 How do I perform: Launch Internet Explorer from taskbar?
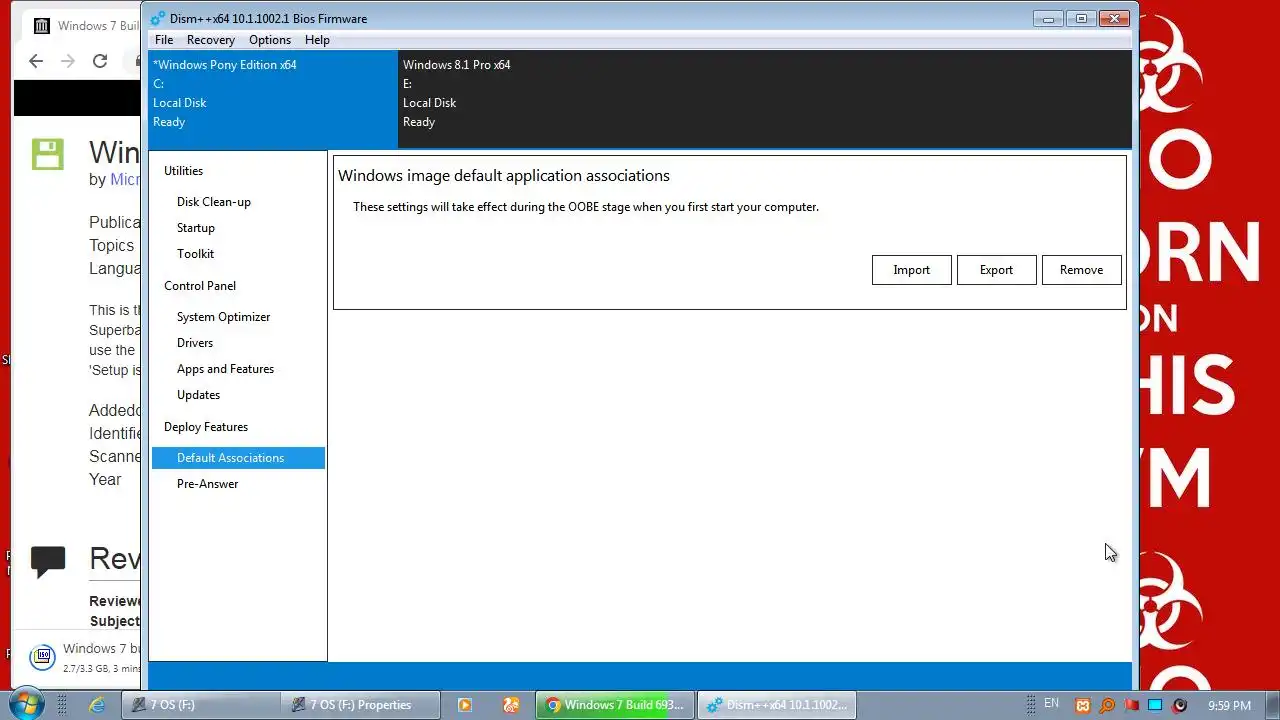coord(97,705)
